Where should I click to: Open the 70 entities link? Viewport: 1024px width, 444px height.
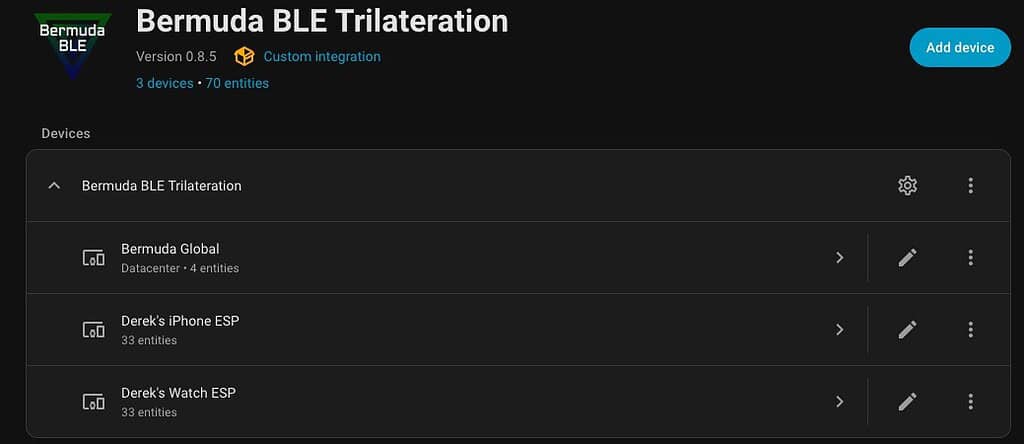pyautogui.click(x=237, y=84)
